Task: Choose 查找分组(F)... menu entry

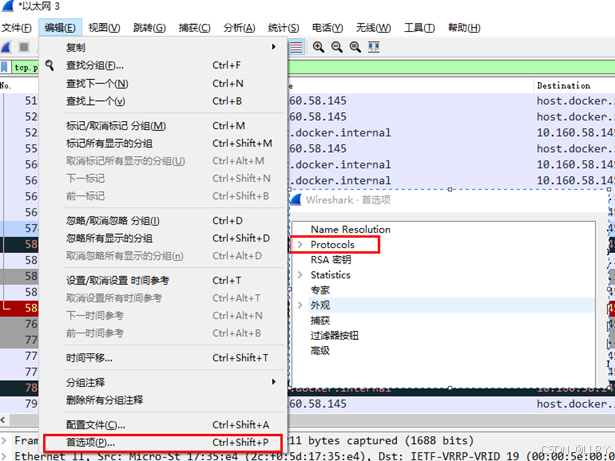Action: coord(163,65)
